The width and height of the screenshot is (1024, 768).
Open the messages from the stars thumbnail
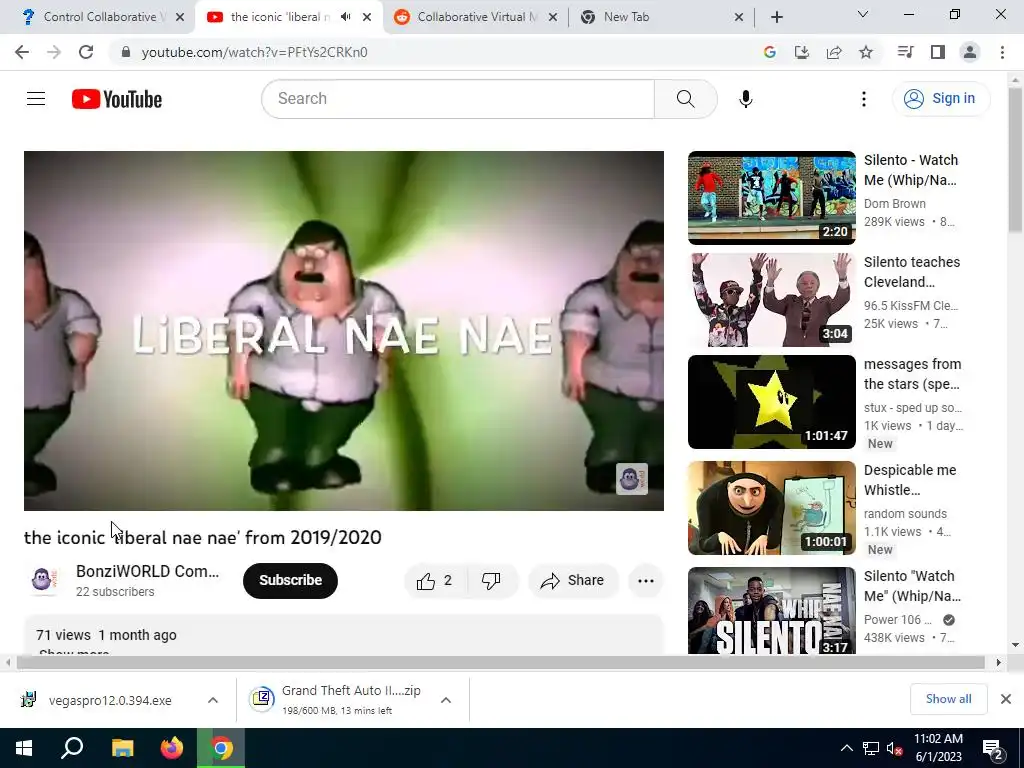771,402
